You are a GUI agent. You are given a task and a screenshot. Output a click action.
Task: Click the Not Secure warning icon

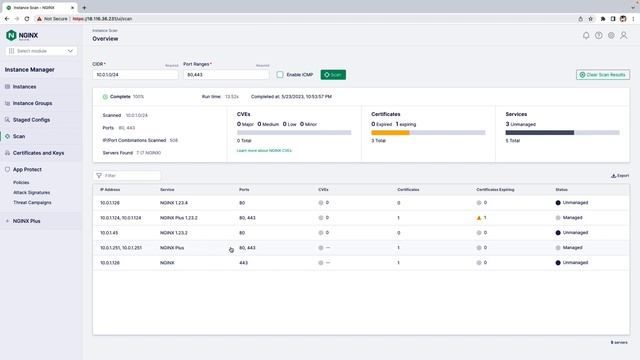tap(40, 19)
